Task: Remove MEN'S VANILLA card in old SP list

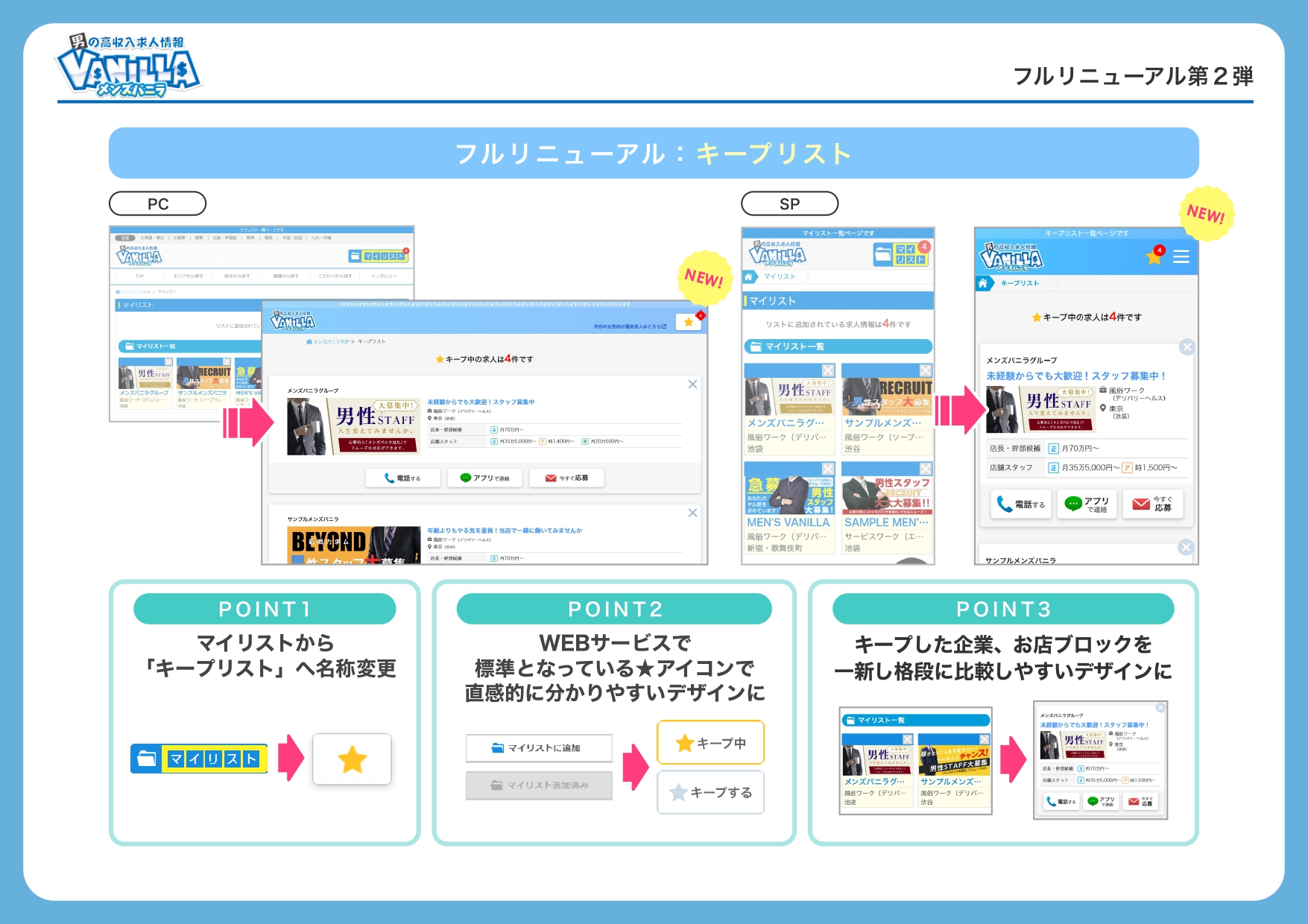Action: (x=828, y=469)
